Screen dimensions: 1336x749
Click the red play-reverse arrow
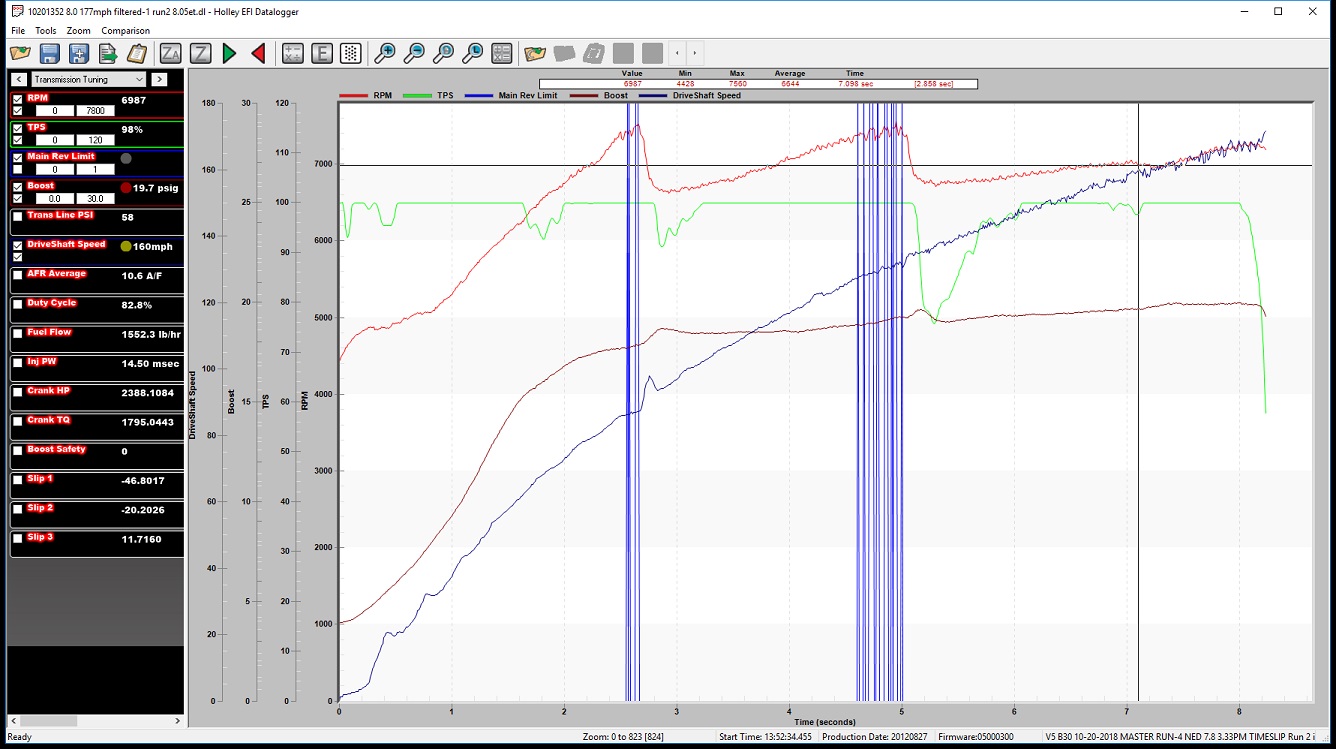258,53
